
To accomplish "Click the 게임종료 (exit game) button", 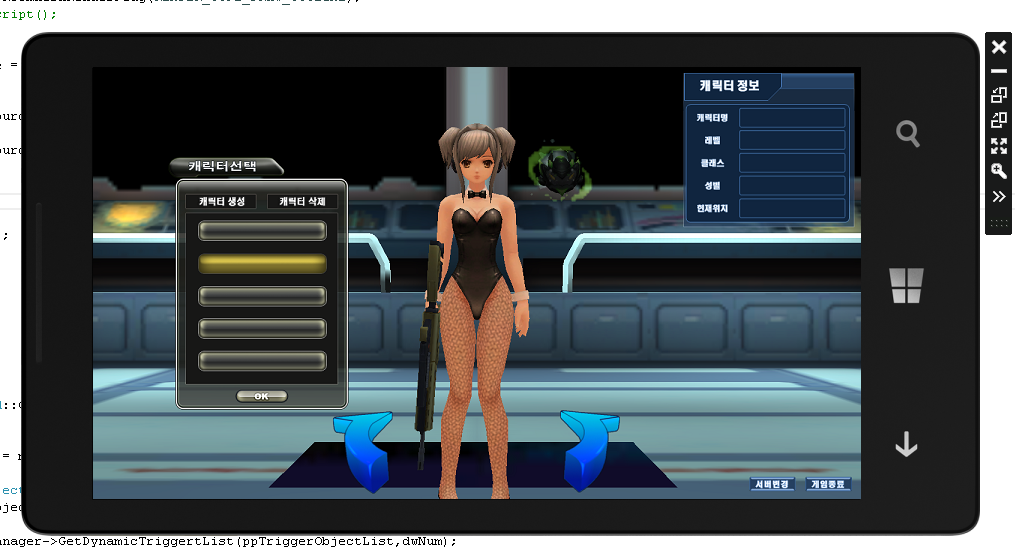I will point(828,484).
